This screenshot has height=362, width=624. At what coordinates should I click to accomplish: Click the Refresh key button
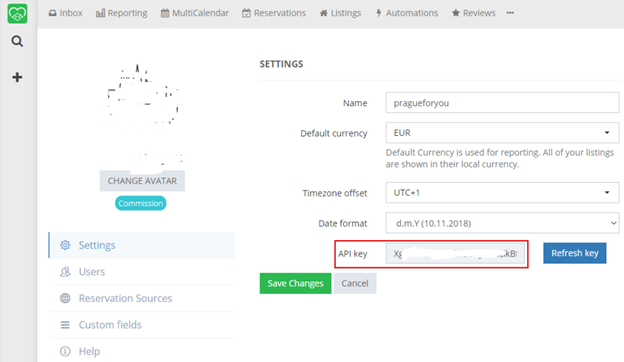click(575, 253)
